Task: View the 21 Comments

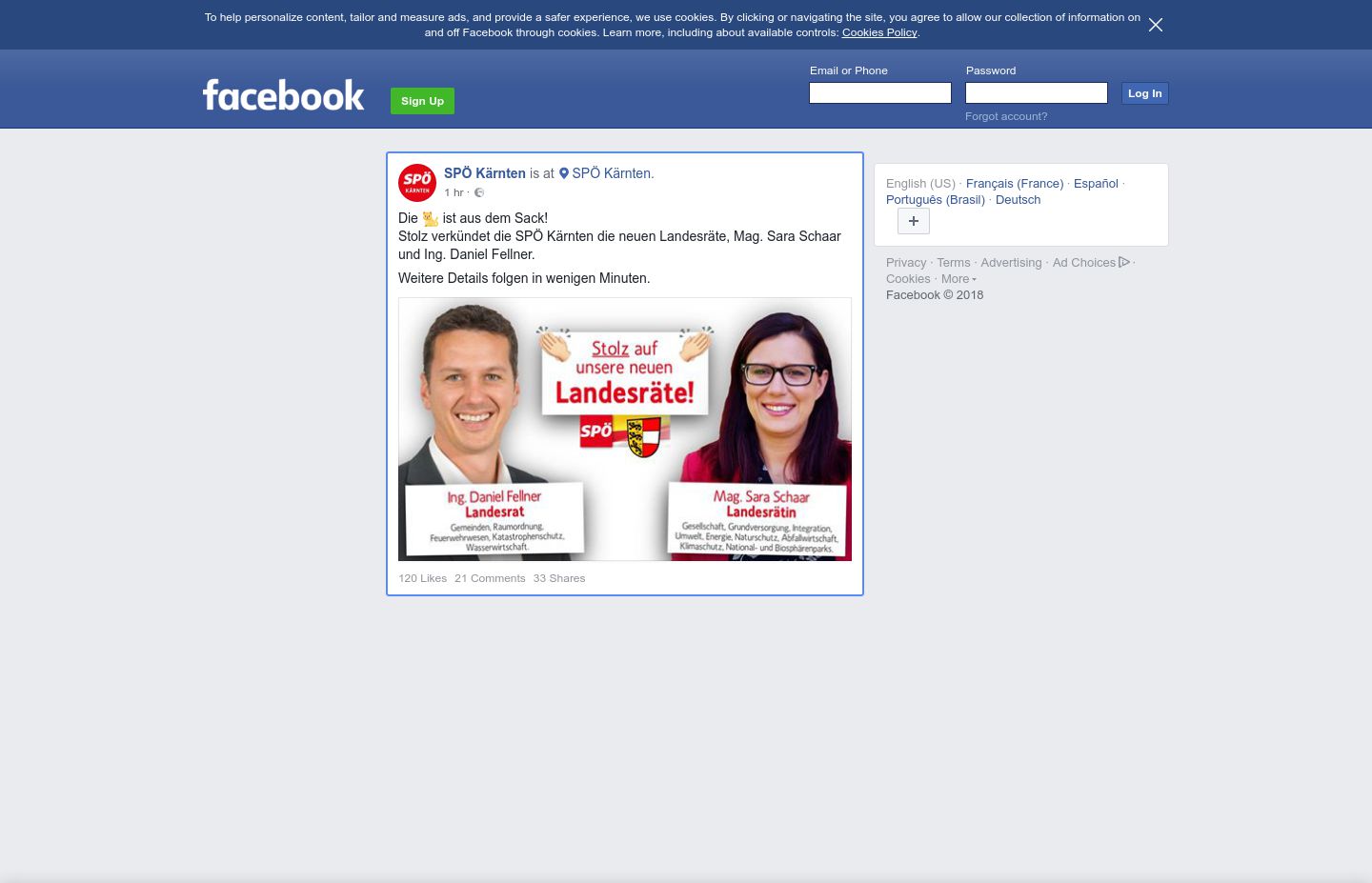Action: pos(490,578)
